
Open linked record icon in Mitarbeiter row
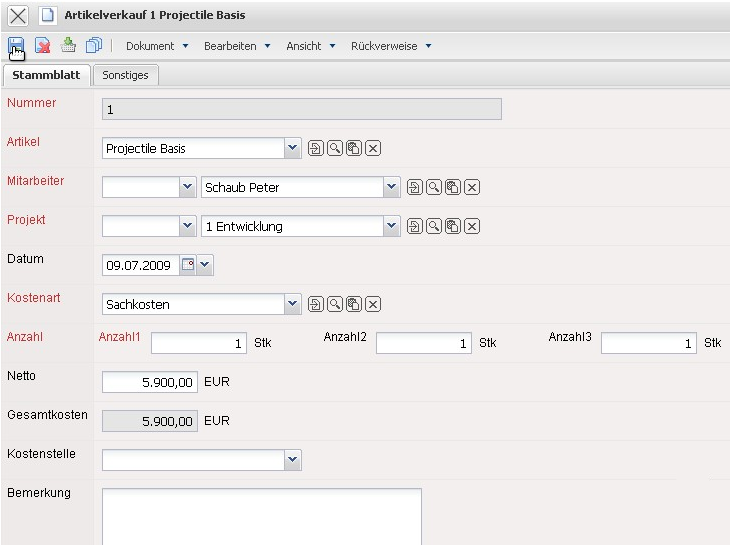click(x=415, y=188)
